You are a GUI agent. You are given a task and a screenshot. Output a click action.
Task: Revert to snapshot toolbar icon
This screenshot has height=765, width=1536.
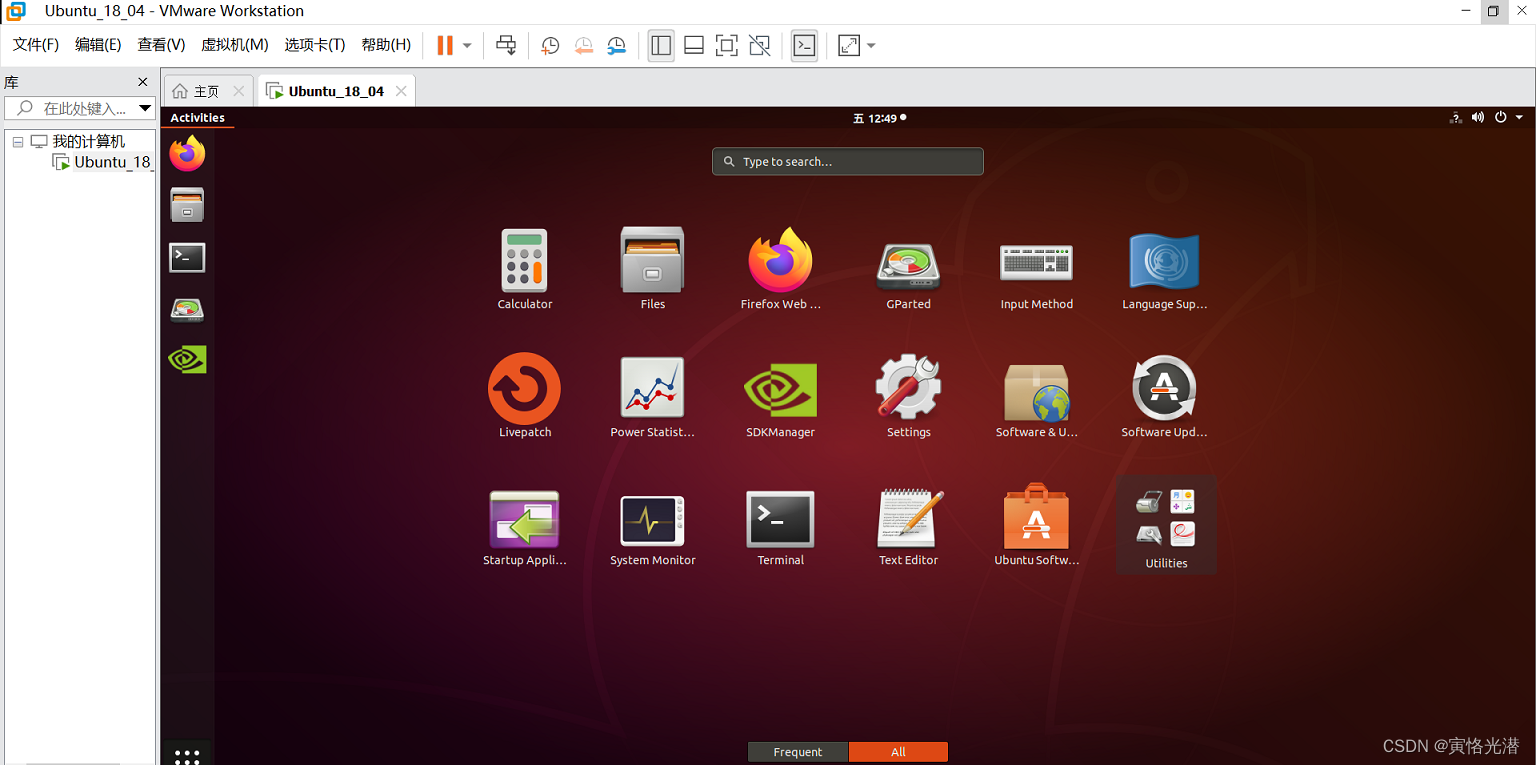[x=583, y=45]
